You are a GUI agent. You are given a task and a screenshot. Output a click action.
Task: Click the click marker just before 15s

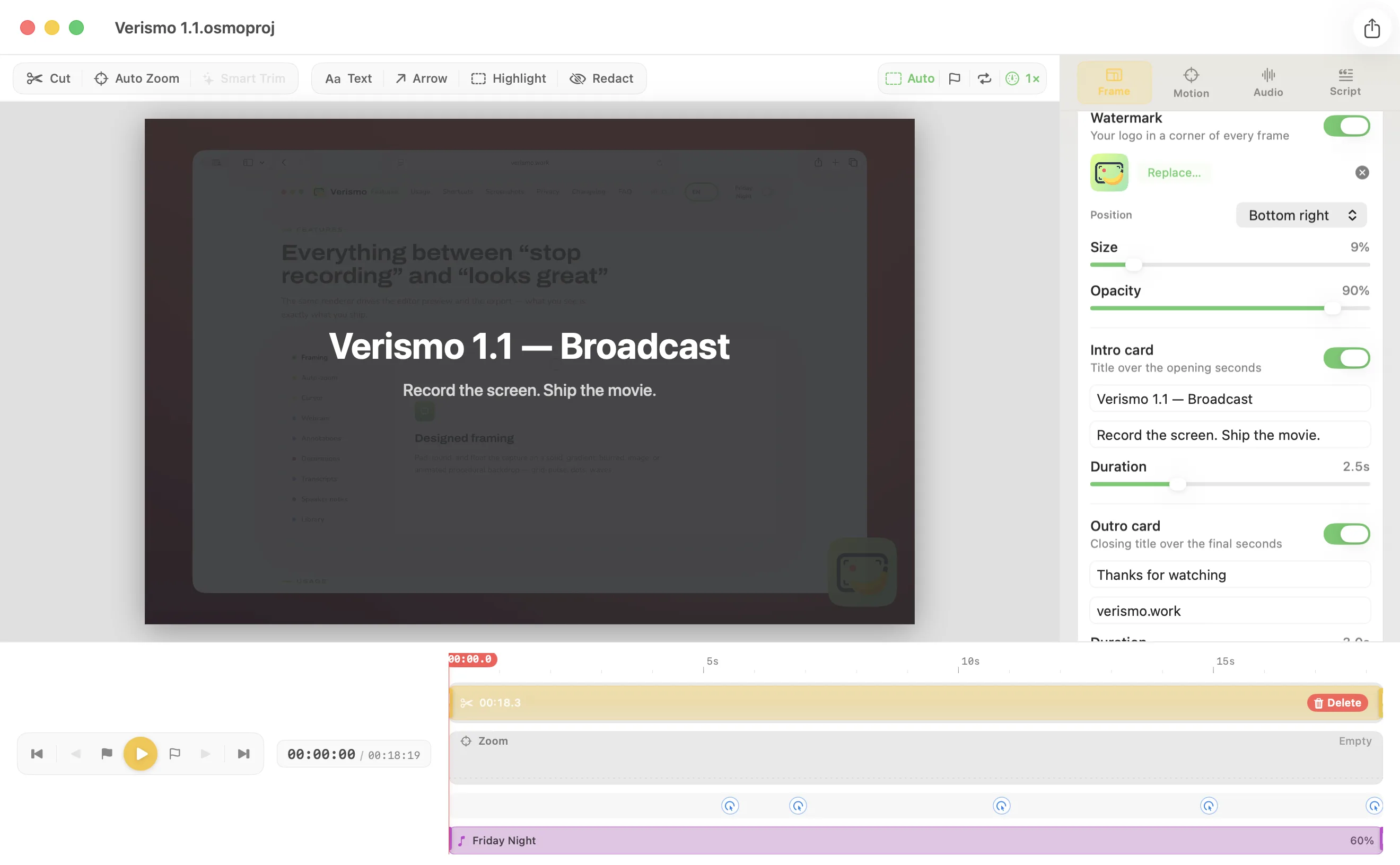click(1208, 806)
